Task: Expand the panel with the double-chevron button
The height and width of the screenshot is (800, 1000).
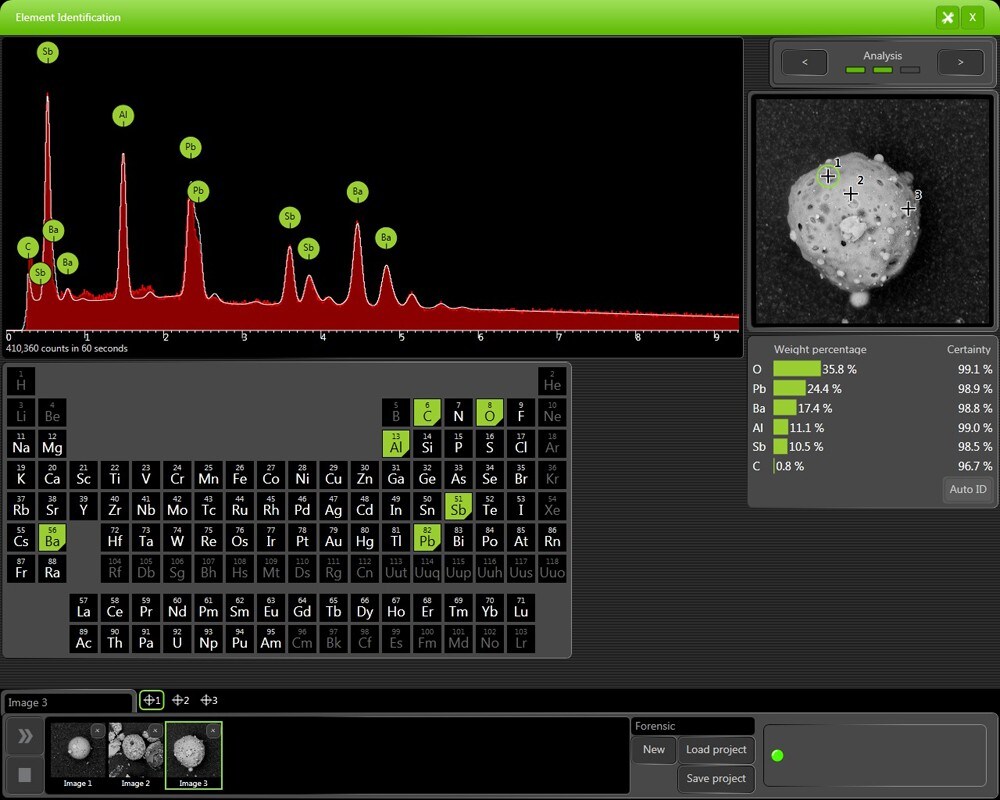Action: coord(24,736)
